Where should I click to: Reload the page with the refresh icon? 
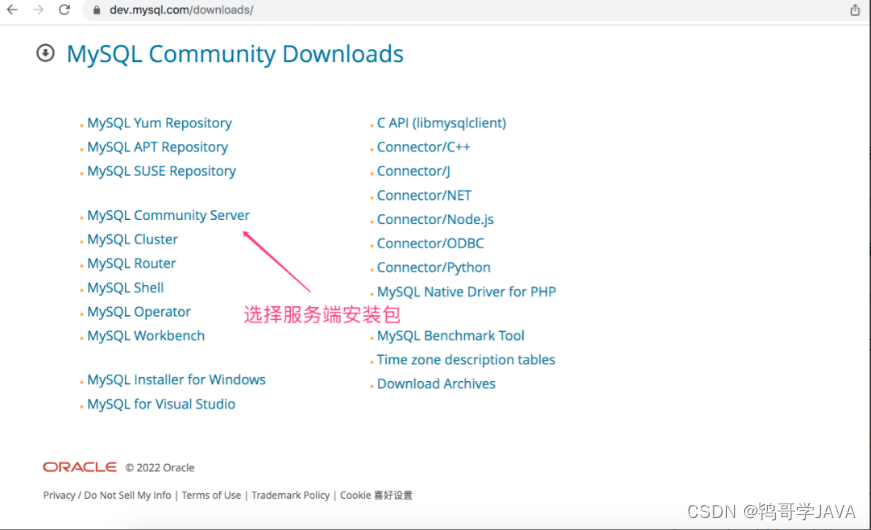(x=64, y=9)
